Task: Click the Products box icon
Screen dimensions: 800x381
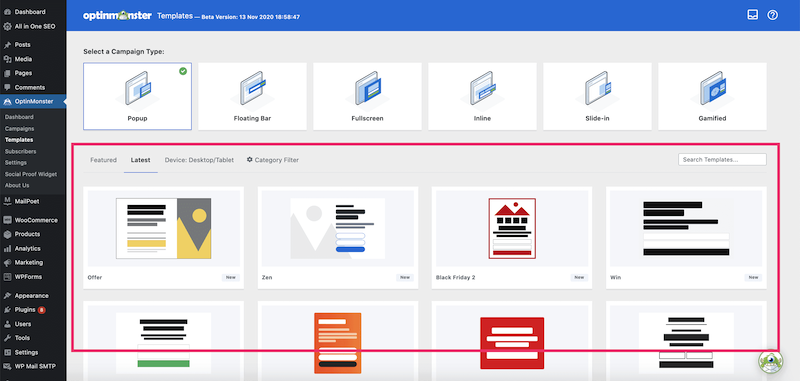Action: (x=7, y=234)
